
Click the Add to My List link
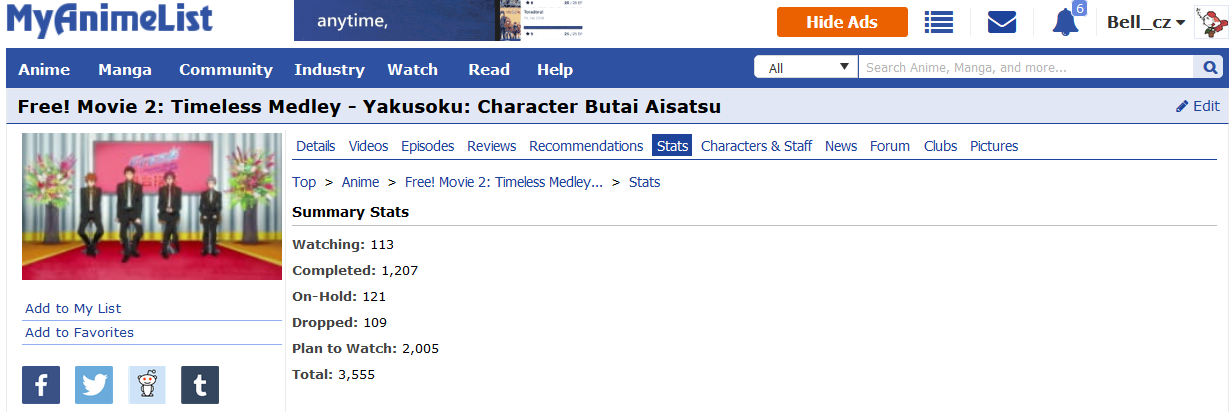(x=73, y=309)
